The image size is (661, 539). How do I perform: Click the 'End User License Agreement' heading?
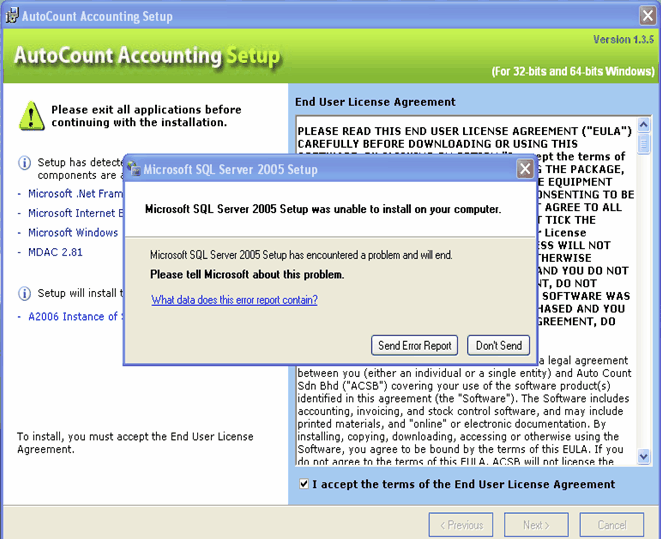point(375,102)
